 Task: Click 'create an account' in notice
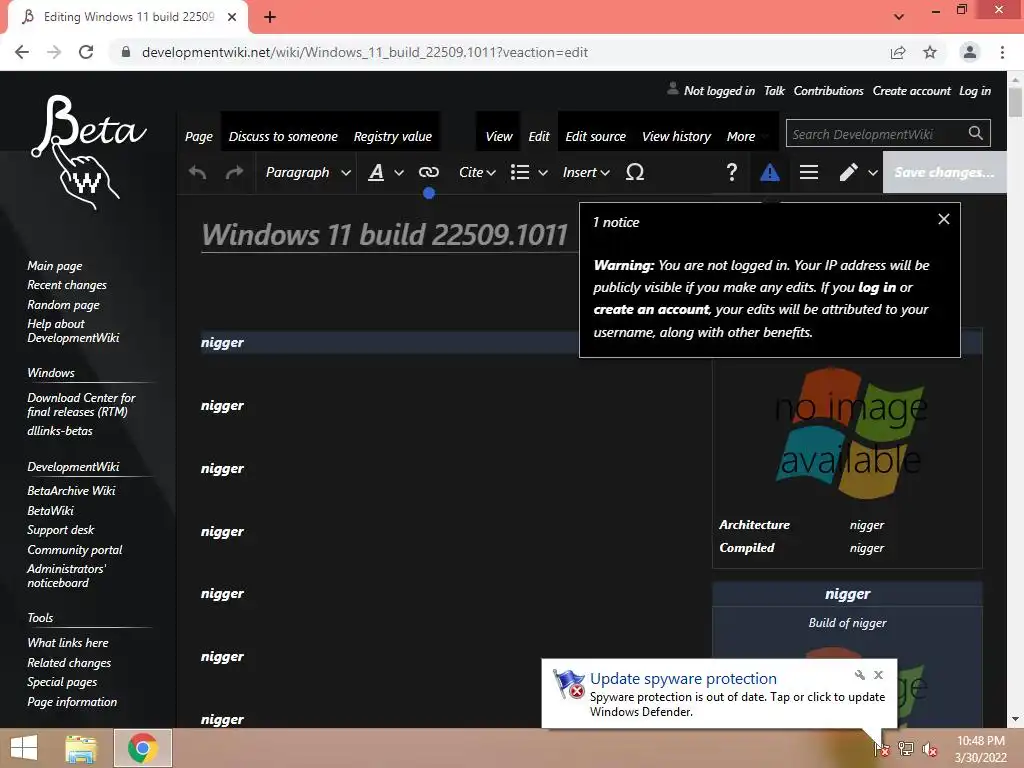pos(651,310)
